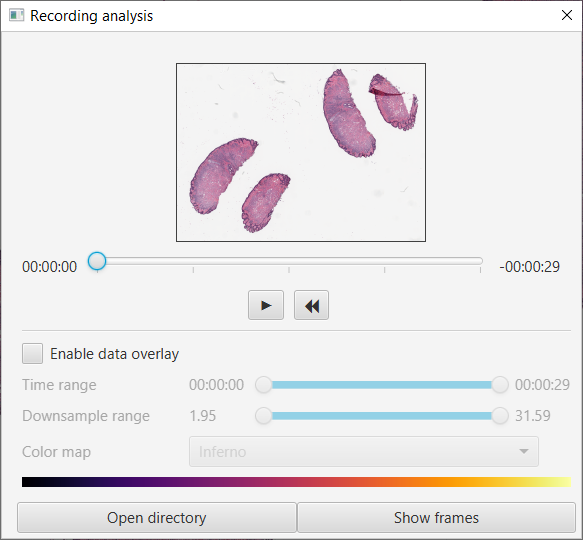Click the Open directory button
This screenshot has height=540, width=583.
pos(157,518)
